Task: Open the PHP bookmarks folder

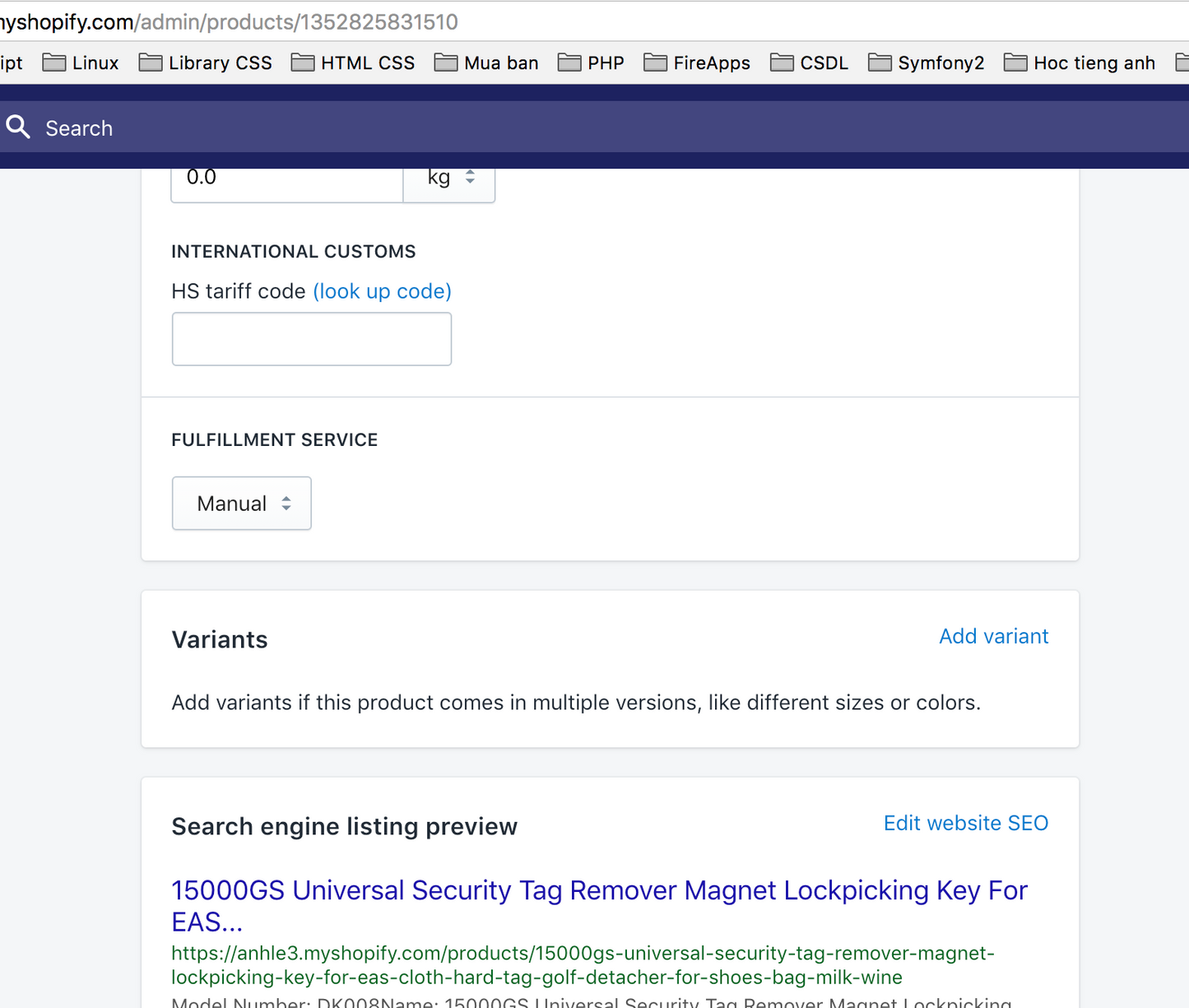Action: coord(591,63)
